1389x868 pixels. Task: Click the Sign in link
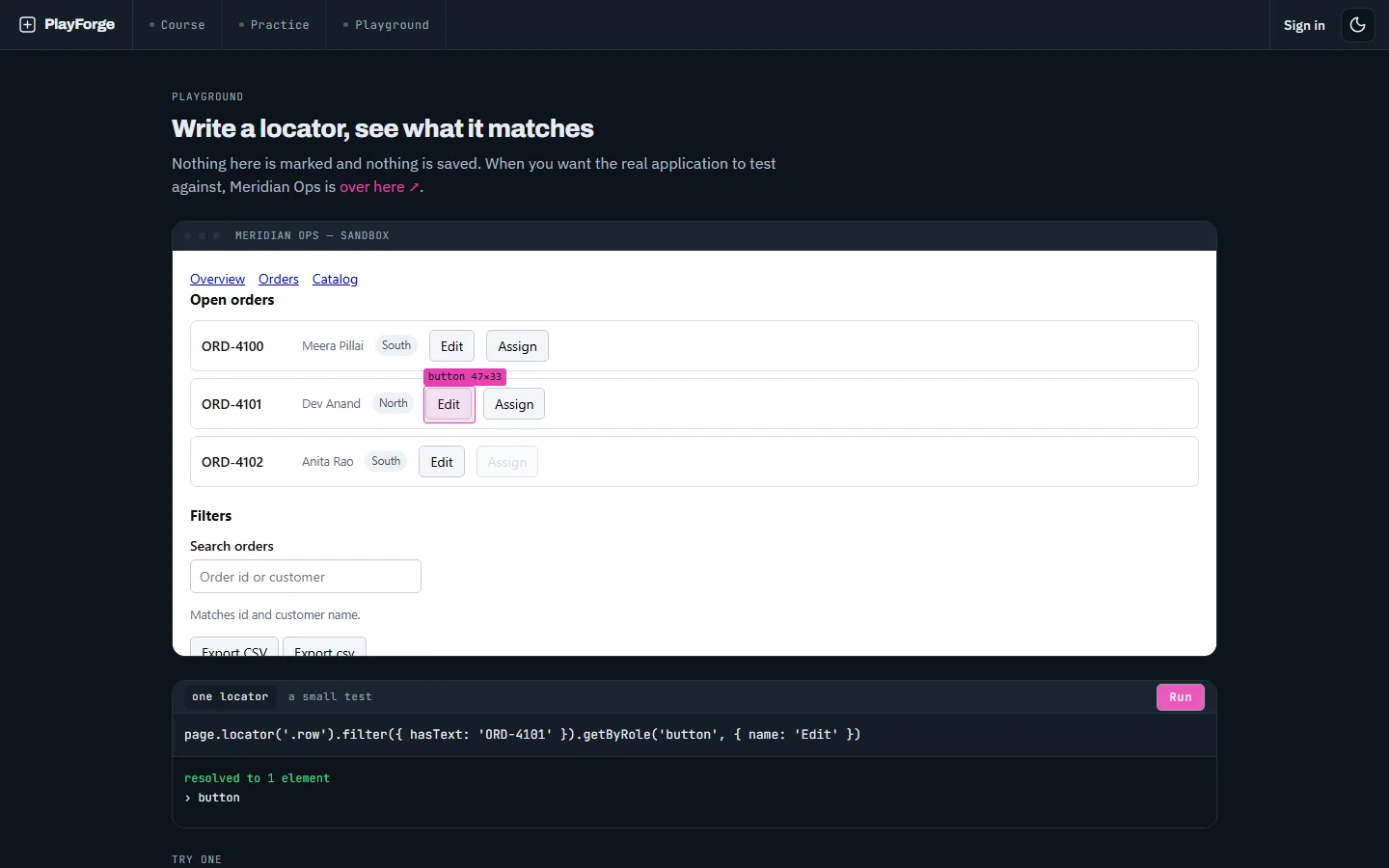pyautogui.click(x=1304, y=25)
